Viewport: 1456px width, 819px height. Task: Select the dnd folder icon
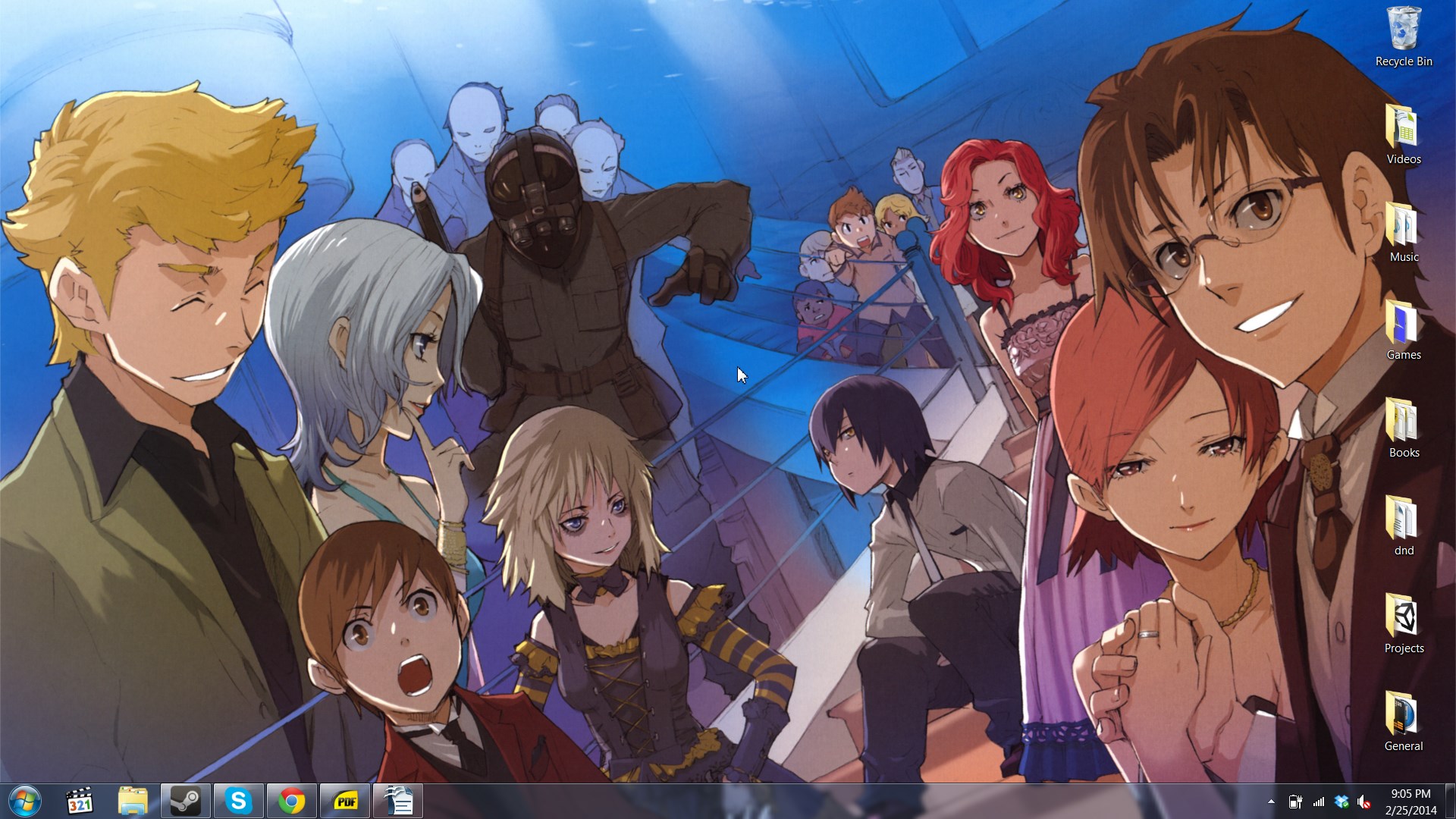point(1404,526)
